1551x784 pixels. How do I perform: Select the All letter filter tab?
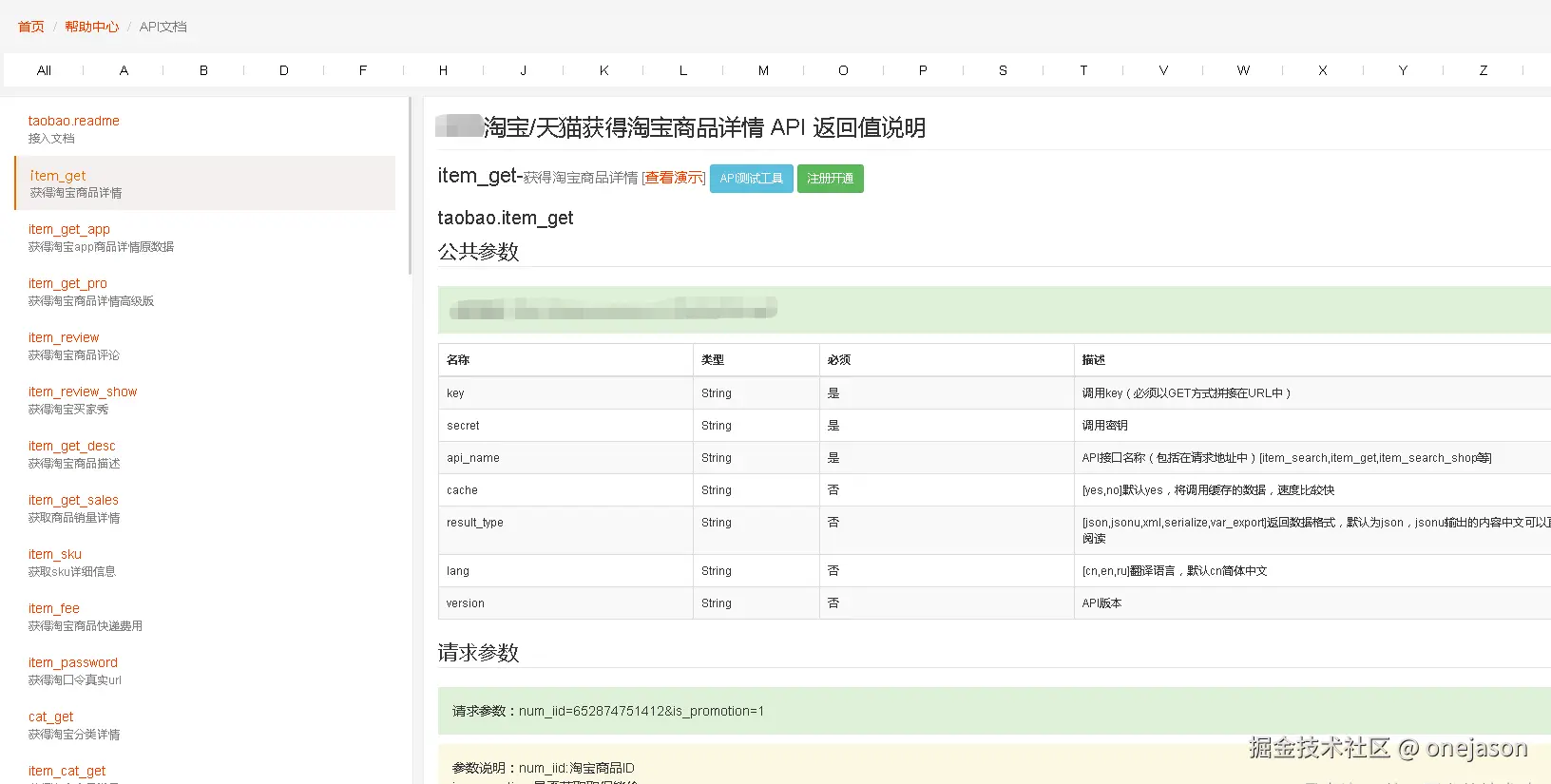(x=44, y=70)
